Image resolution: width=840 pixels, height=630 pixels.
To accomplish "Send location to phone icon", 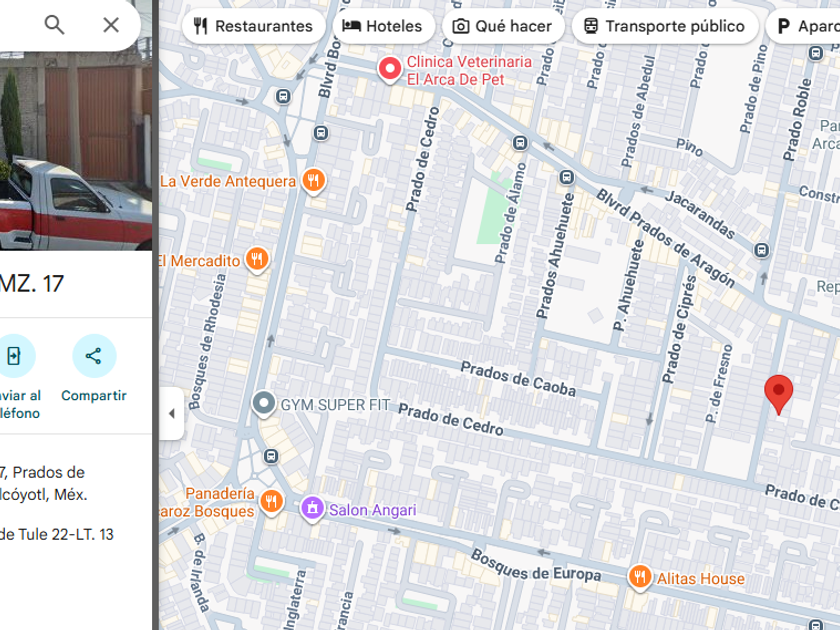I will pyautogui.click(x=14, y=356).
